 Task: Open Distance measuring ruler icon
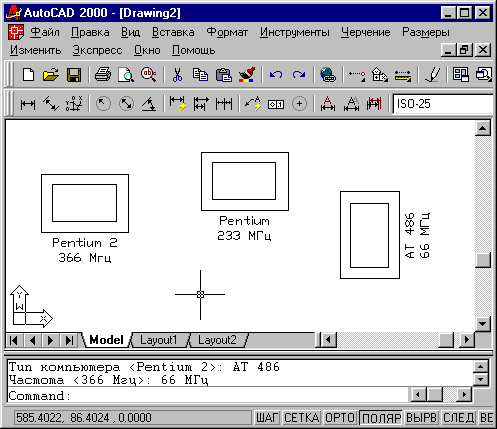click(x=403, y=75)
